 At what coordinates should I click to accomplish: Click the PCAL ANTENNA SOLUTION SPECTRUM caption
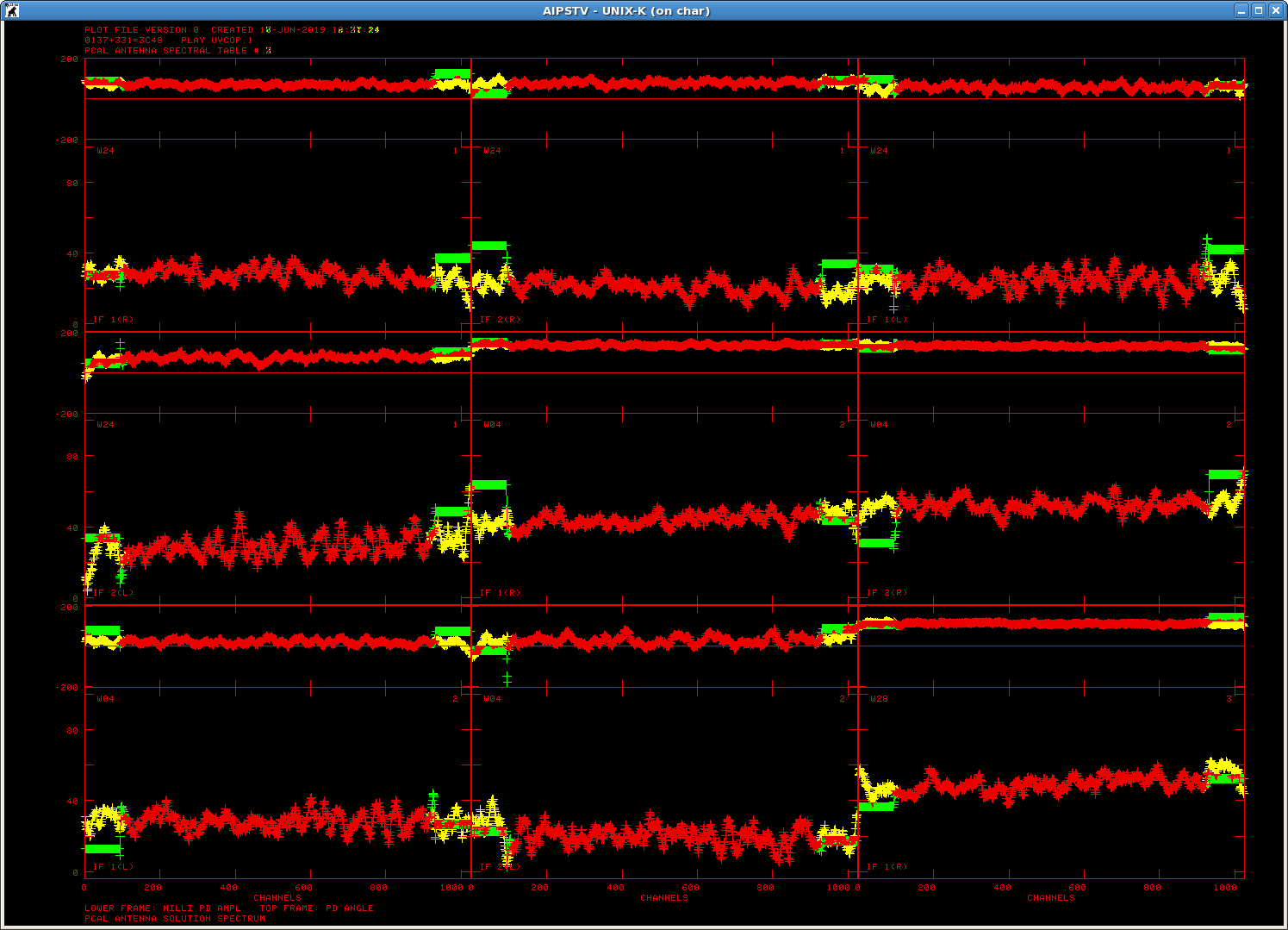[x=175, y=919]
